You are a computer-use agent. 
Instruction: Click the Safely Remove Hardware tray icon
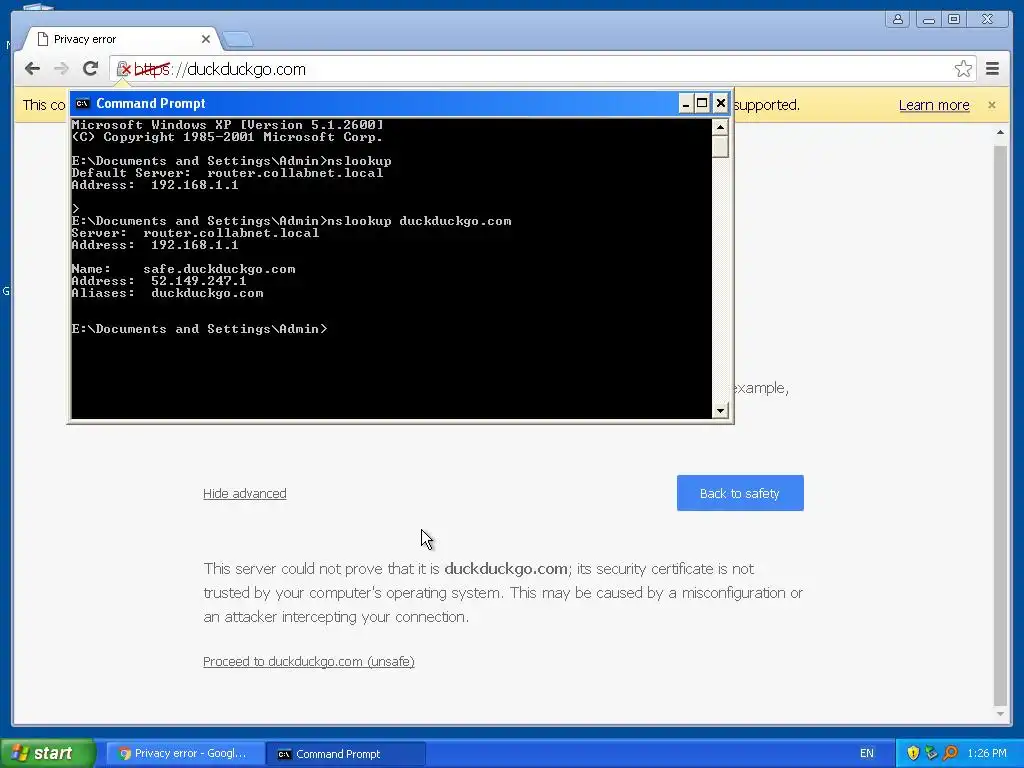point(932,753)
